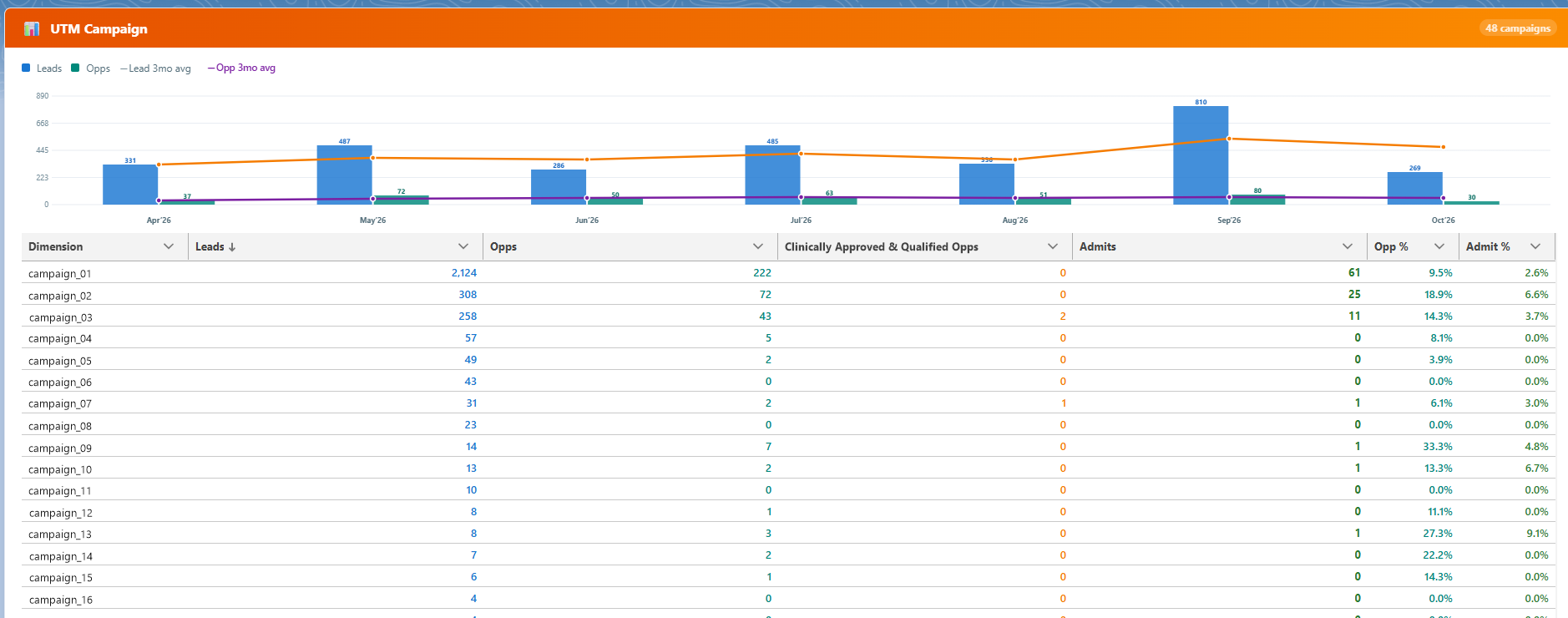Open the Dimension column dropdown chevron

[x=169, y=246]
